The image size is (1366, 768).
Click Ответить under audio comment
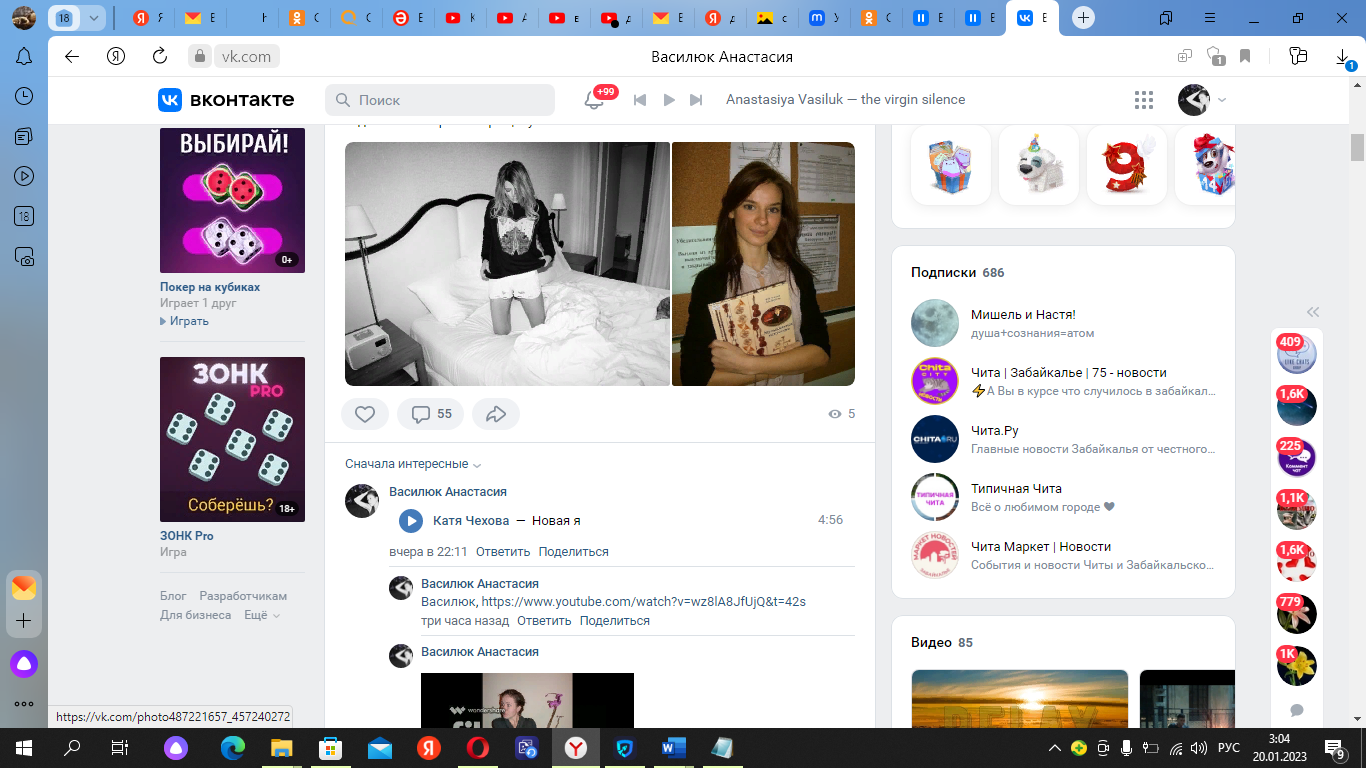click(503, 552)
